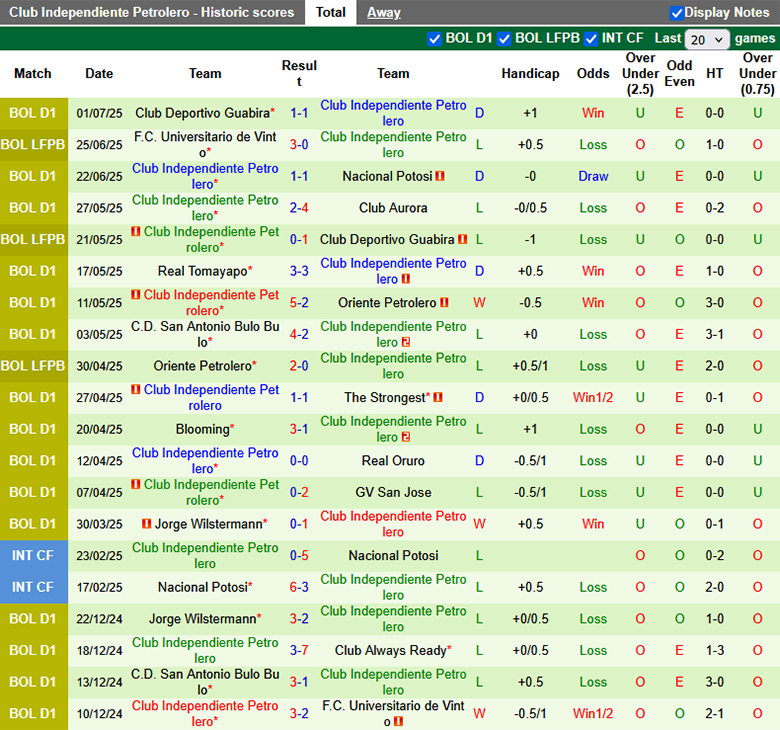Open C.D. San Antonio Bulo Bulo on 03/05/25
This screenshot has height=730, width=780.
pos(205,334)
